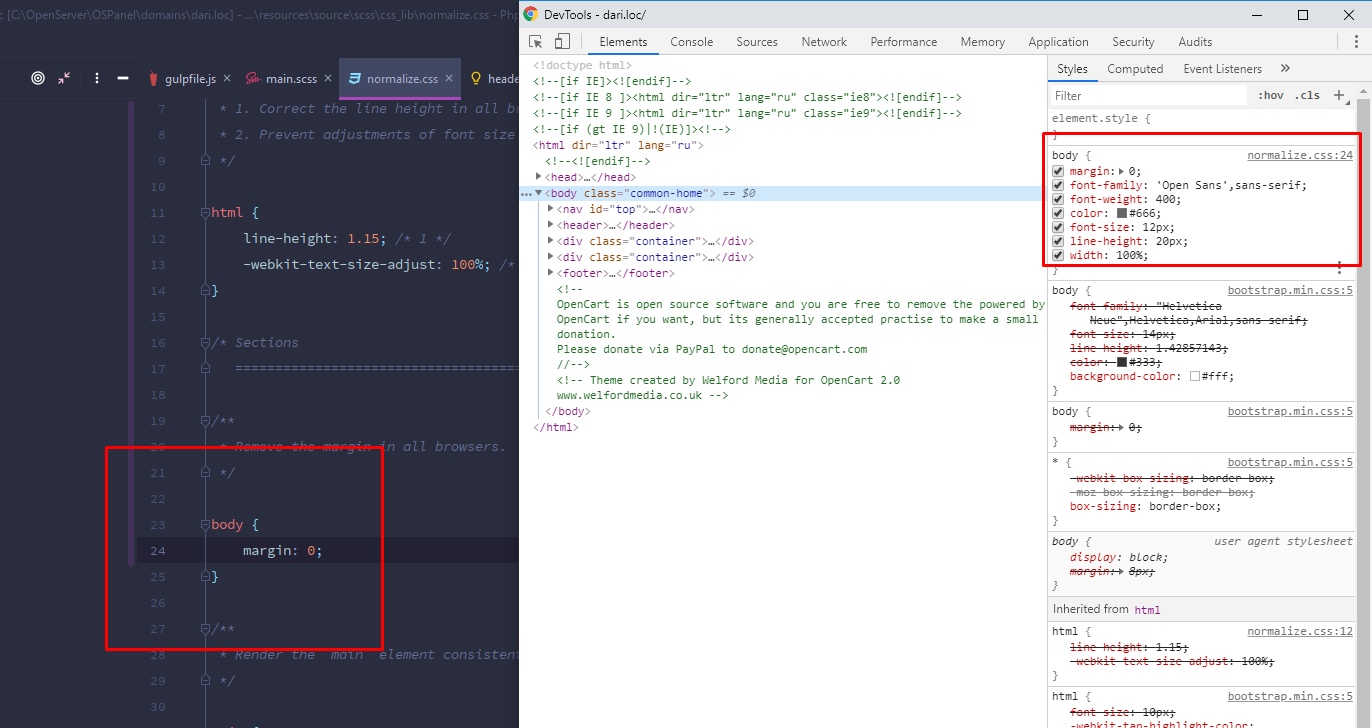Select gulpfile.js editor tab

coord(189,79)
